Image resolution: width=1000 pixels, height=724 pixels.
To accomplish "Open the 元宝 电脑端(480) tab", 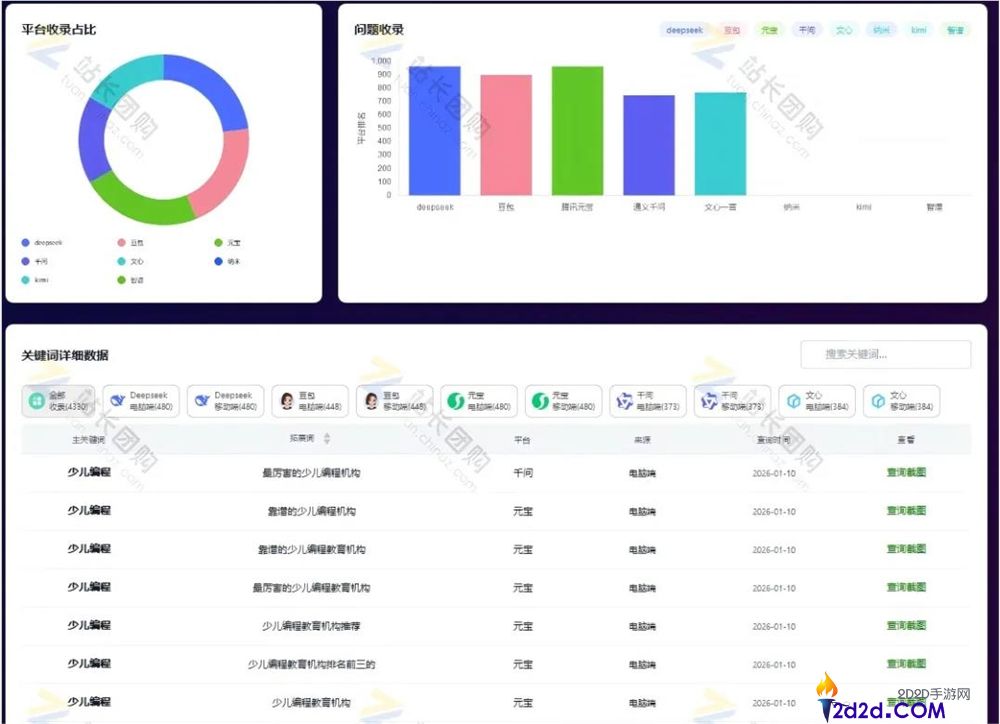I will [x=479, y=401].
